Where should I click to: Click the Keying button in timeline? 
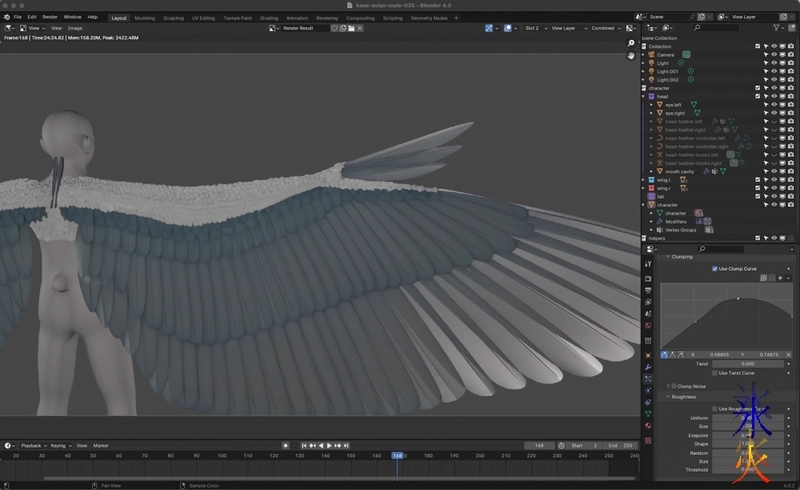(x=59, y=445)
